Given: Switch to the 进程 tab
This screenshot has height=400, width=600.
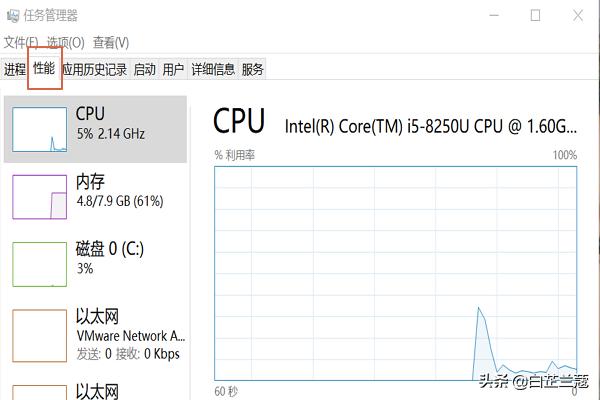Looking at the screenshot, I should click(15, 69).
